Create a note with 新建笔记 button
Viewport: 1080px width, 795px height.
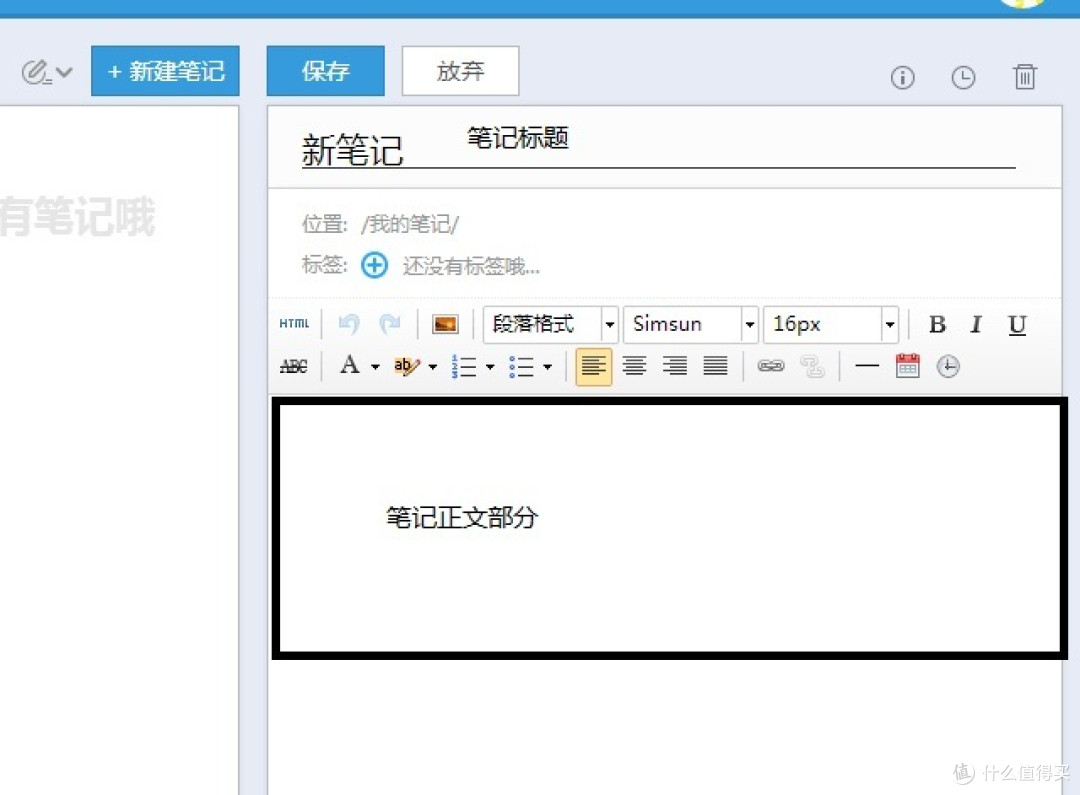pos(165,71)
